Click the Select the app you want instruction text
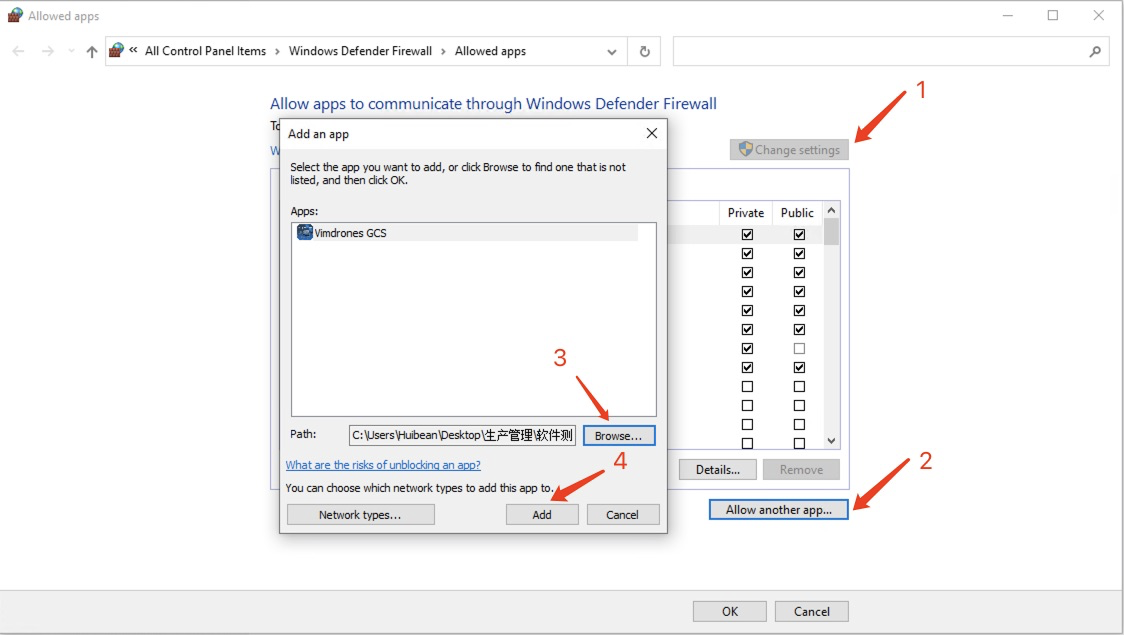 458,173
